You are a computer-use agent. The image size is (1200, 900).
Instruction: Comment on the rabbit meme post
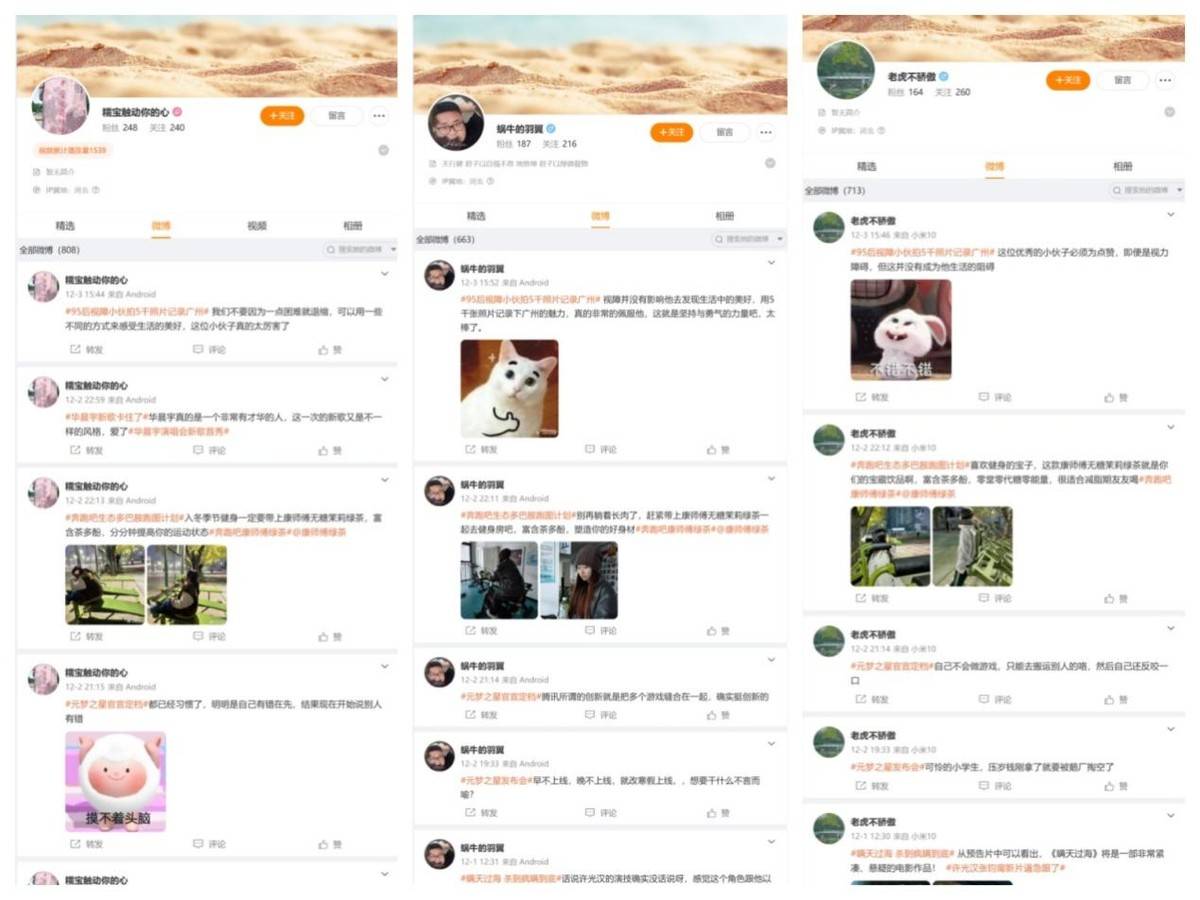(995, 397)
